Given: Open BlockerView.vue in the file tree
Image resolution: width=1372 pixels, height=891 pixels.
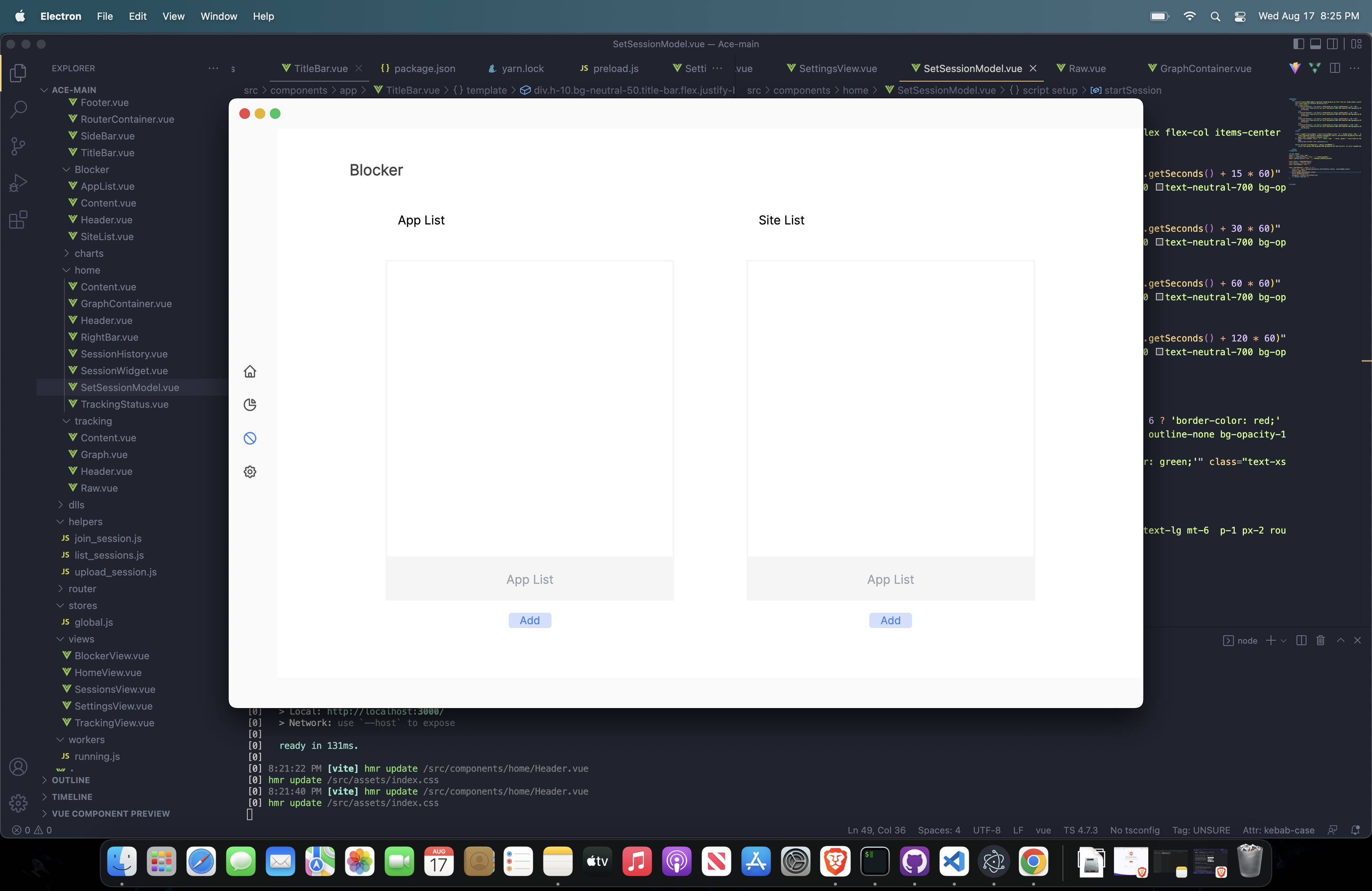Looking at the screenshot, I should pyautogui.click(x=112, y=655).
